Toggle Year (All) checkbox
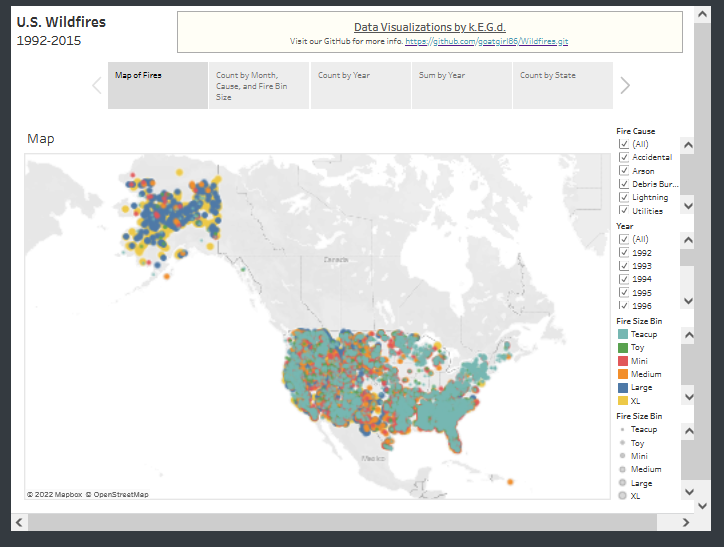This screenshot has height=547, width=724. point(624,239)
